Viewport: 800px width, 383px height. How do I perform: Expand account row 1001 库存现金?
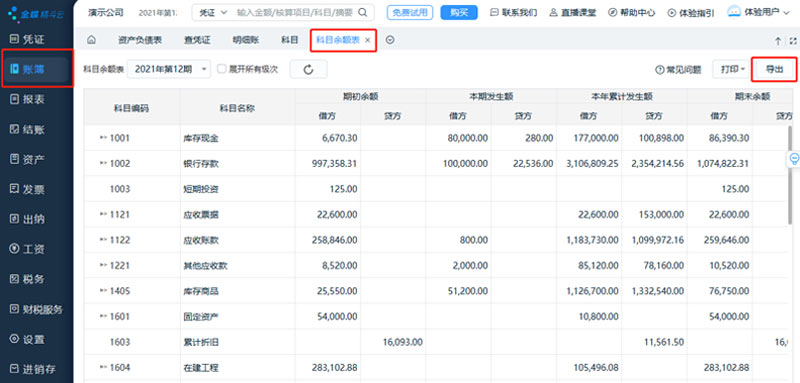(x=104, y=138)
